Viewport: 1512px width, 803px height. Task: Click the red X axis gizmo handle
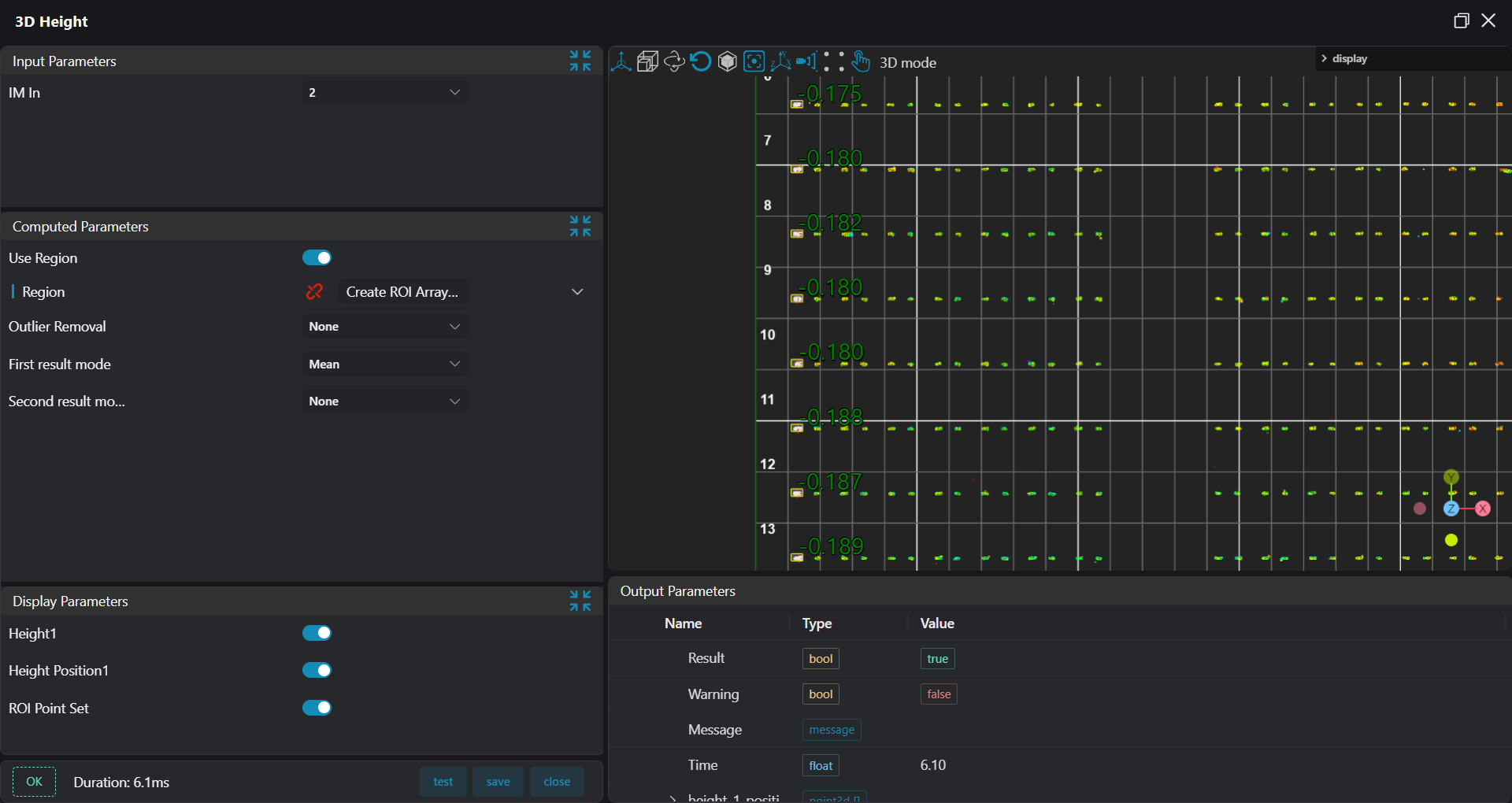[1483, 509]
